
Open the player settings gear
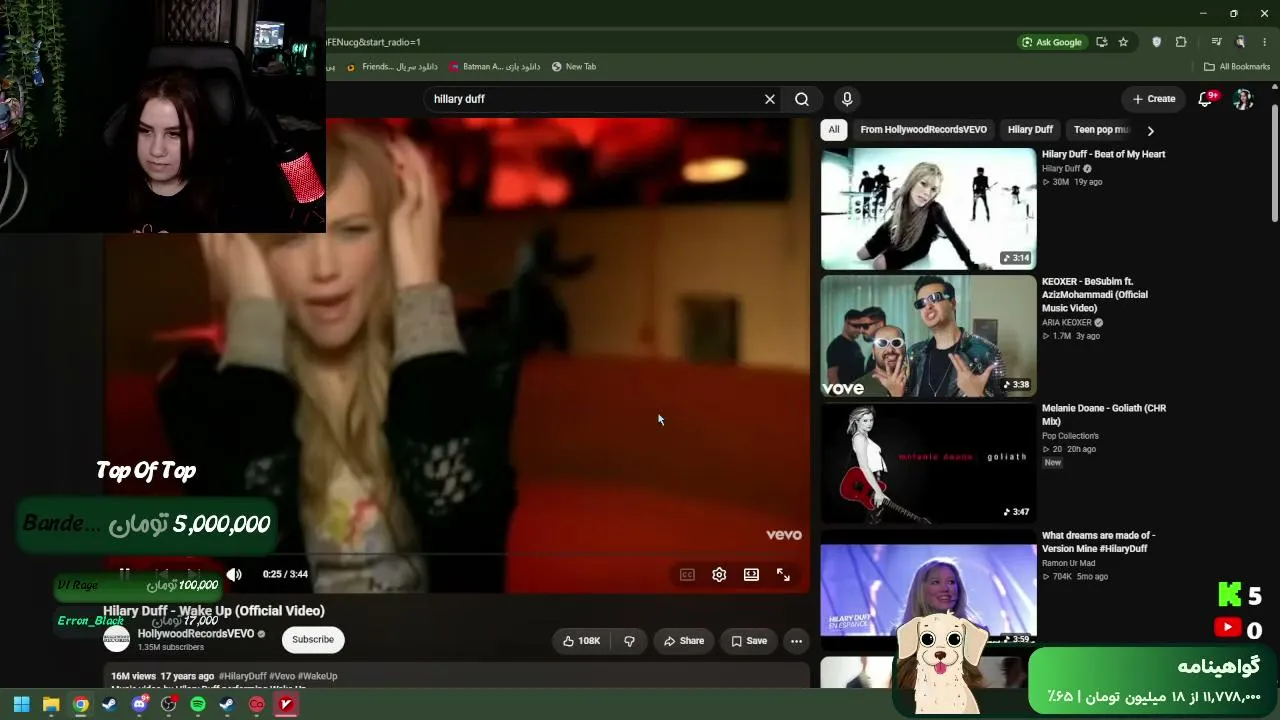[x=719, y=574]
